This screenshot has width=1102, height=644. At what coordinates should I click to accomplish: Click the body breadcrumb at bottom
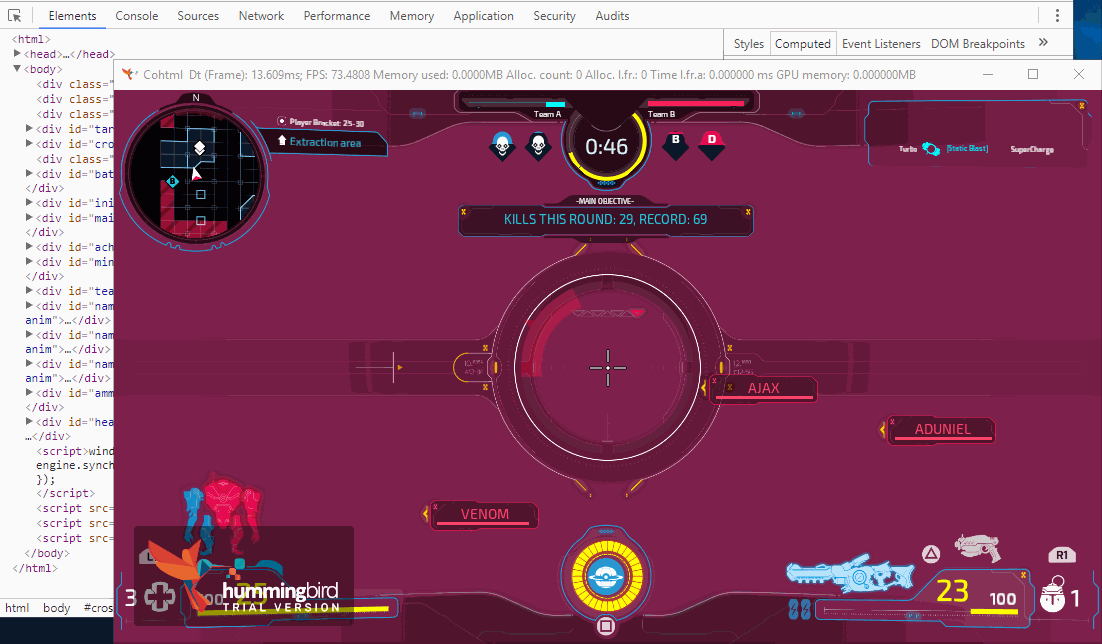click(56, 608)
